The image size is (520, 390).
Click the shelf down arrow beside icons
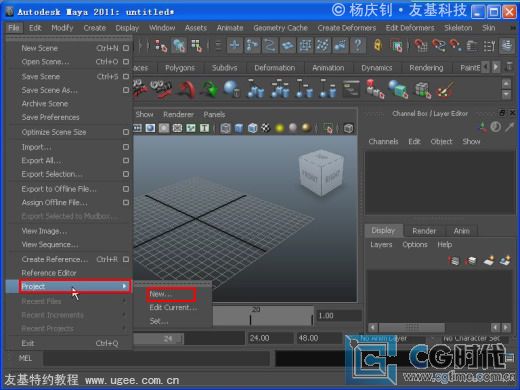point(506,95)
